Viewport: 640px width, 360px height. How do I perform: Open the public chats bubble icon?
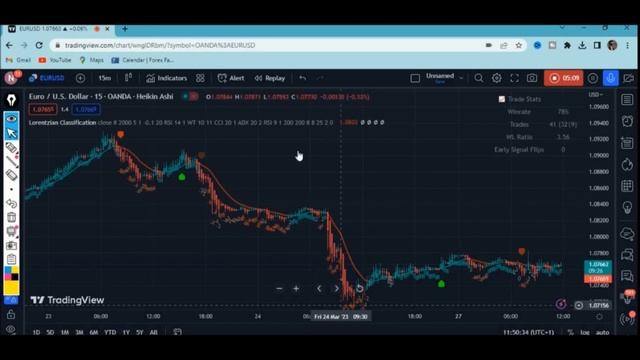[x=627, y=234]
